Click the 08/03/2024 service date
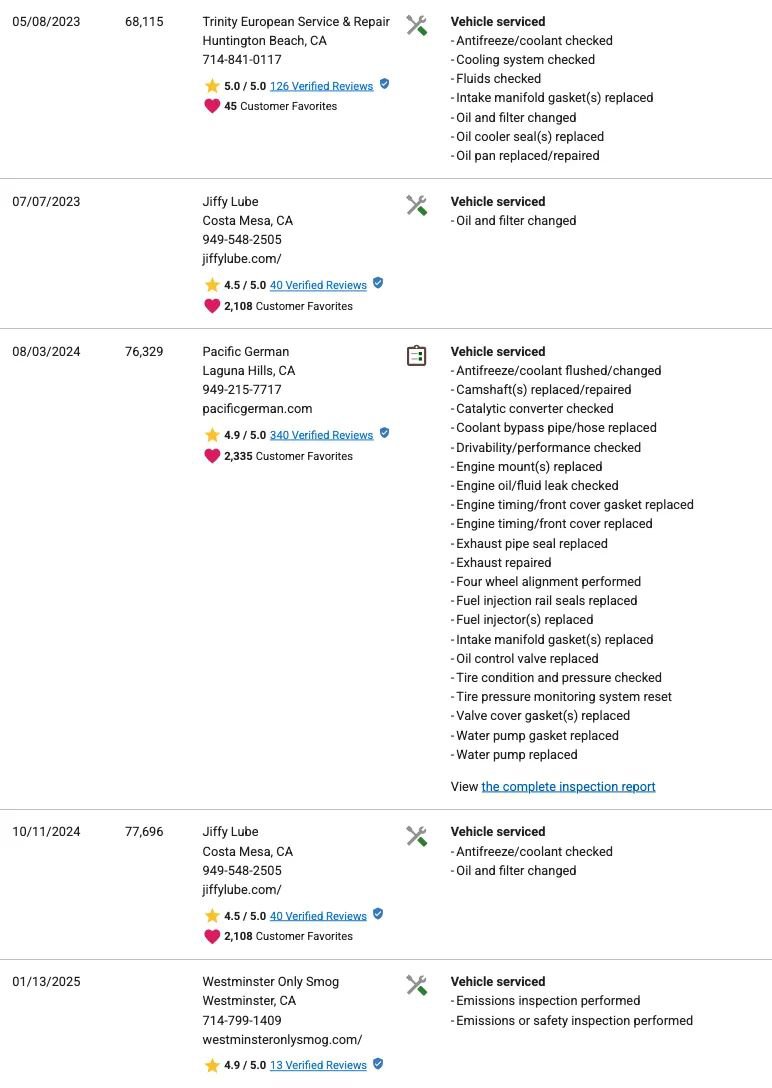Viewport: 772px width, 1088px height. point(46,352)
